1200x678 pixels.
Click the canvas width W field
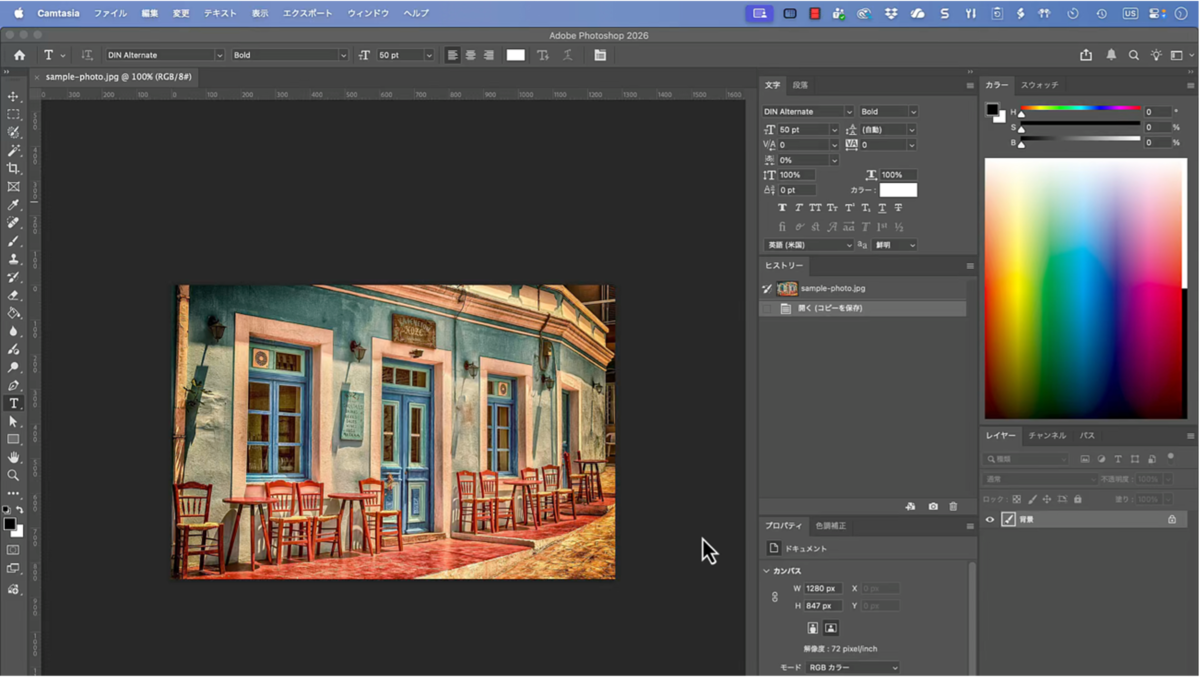coord(823,588)
